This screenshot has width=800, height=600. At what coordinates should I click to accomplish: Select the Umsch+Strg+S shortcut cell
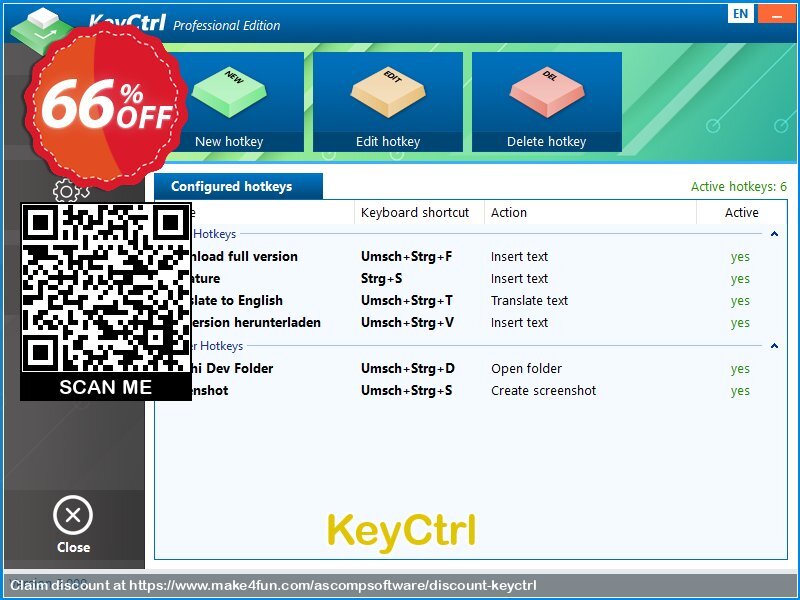[x=406, y=390]
